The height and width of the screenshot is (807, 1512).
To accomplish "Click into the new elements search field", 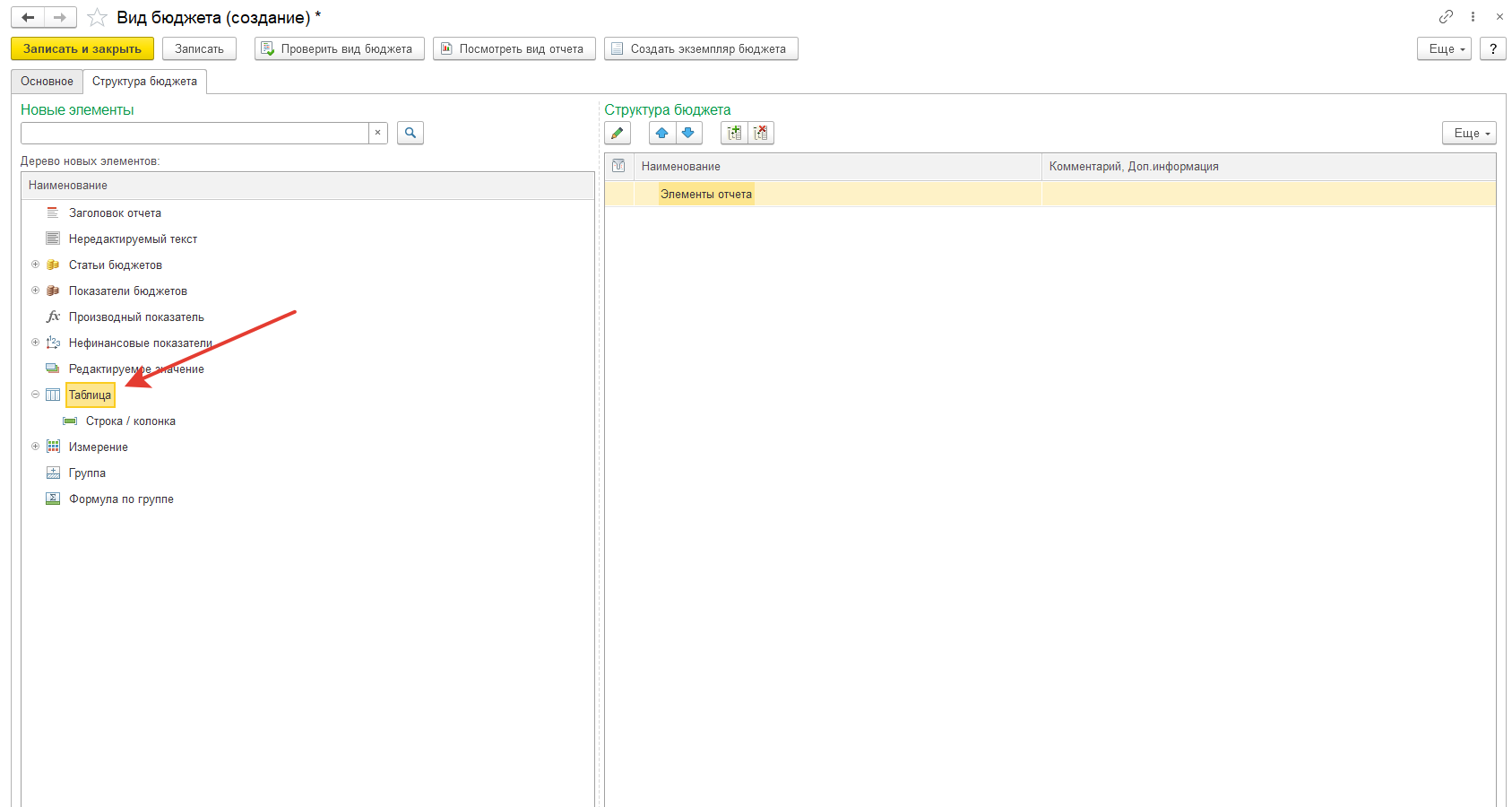I will (x=194, y=133).
